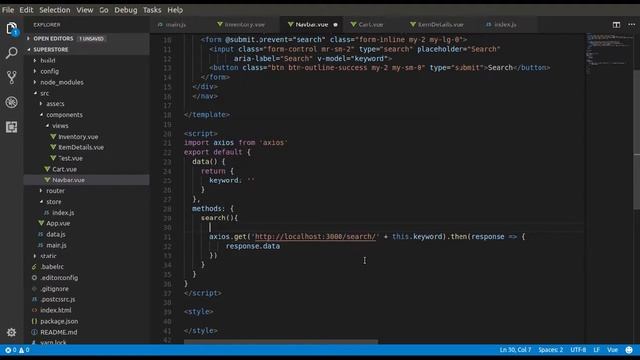Open the Debug menu
The width and height of the screenshot is (640, 360).
coord(126,10)
